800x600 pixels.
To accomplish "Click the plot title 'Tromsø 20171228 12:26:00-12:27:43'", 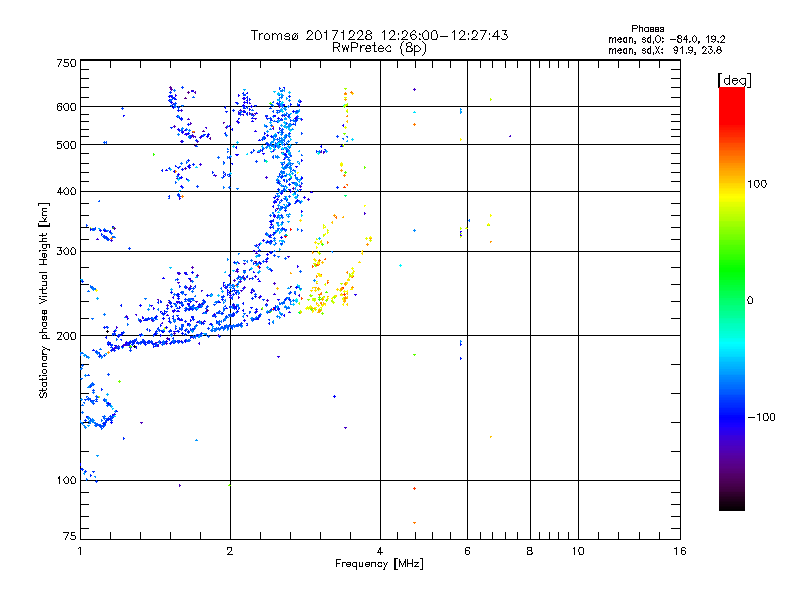I will [x=379, y=35].
